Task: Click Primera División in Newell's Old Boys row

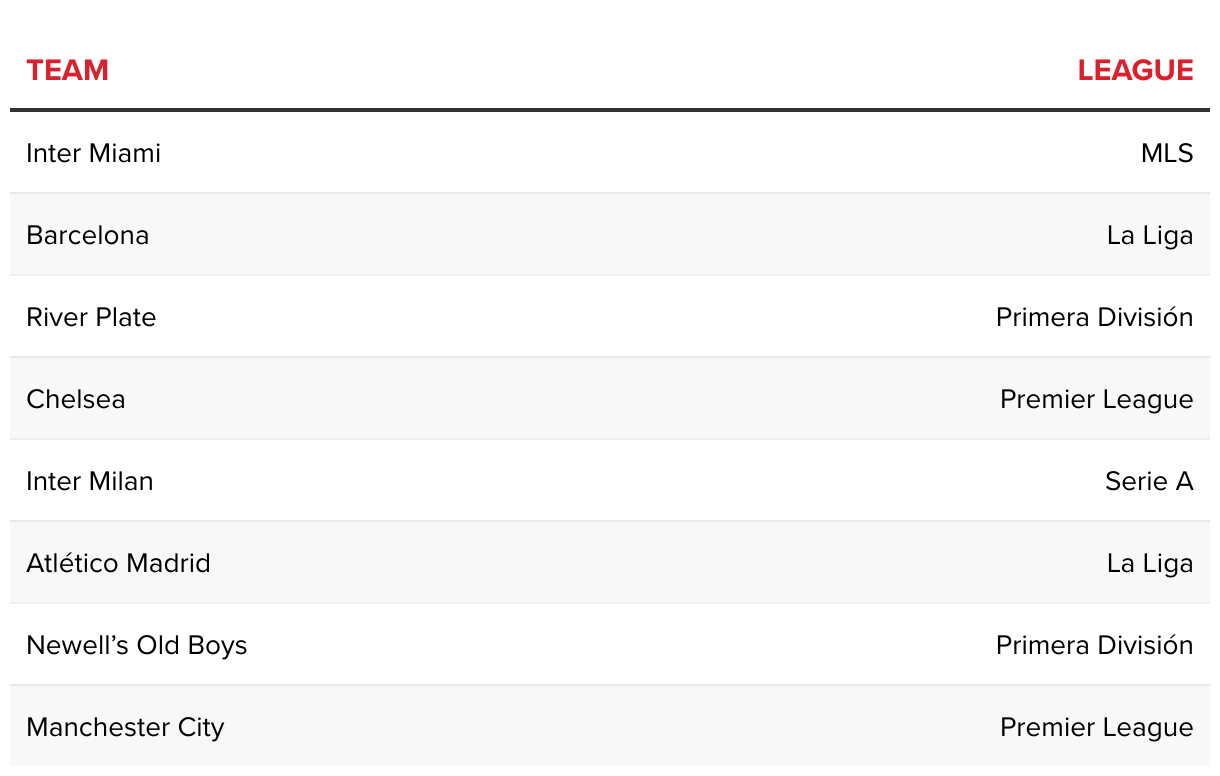Action: coord(1094,645)
